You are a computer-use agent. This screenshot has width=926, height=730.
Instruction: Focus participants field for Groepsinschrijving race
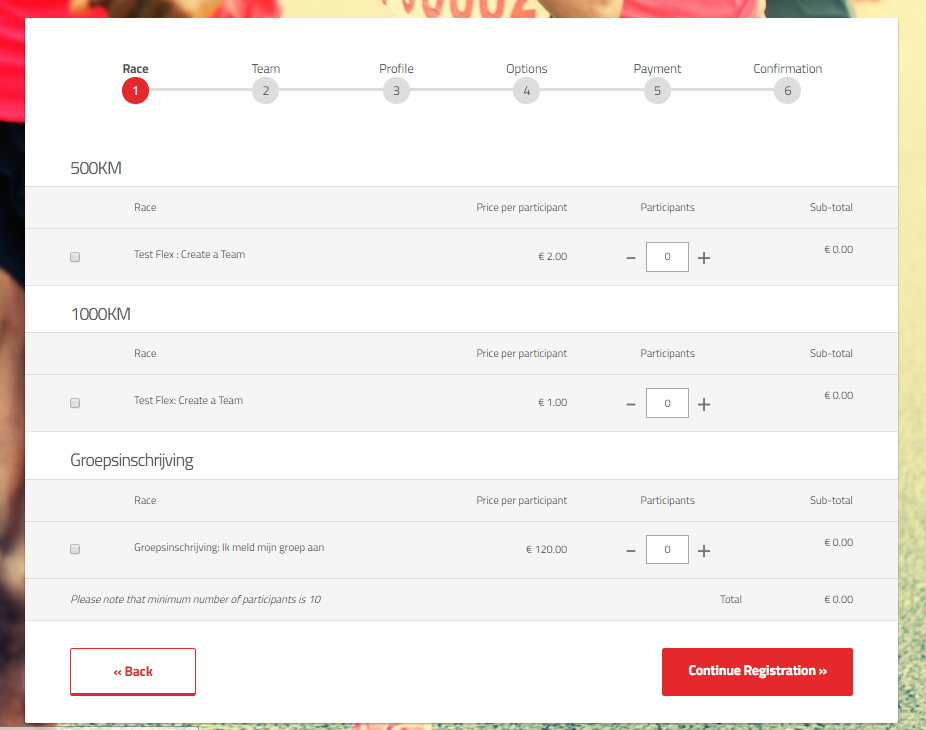667,549
